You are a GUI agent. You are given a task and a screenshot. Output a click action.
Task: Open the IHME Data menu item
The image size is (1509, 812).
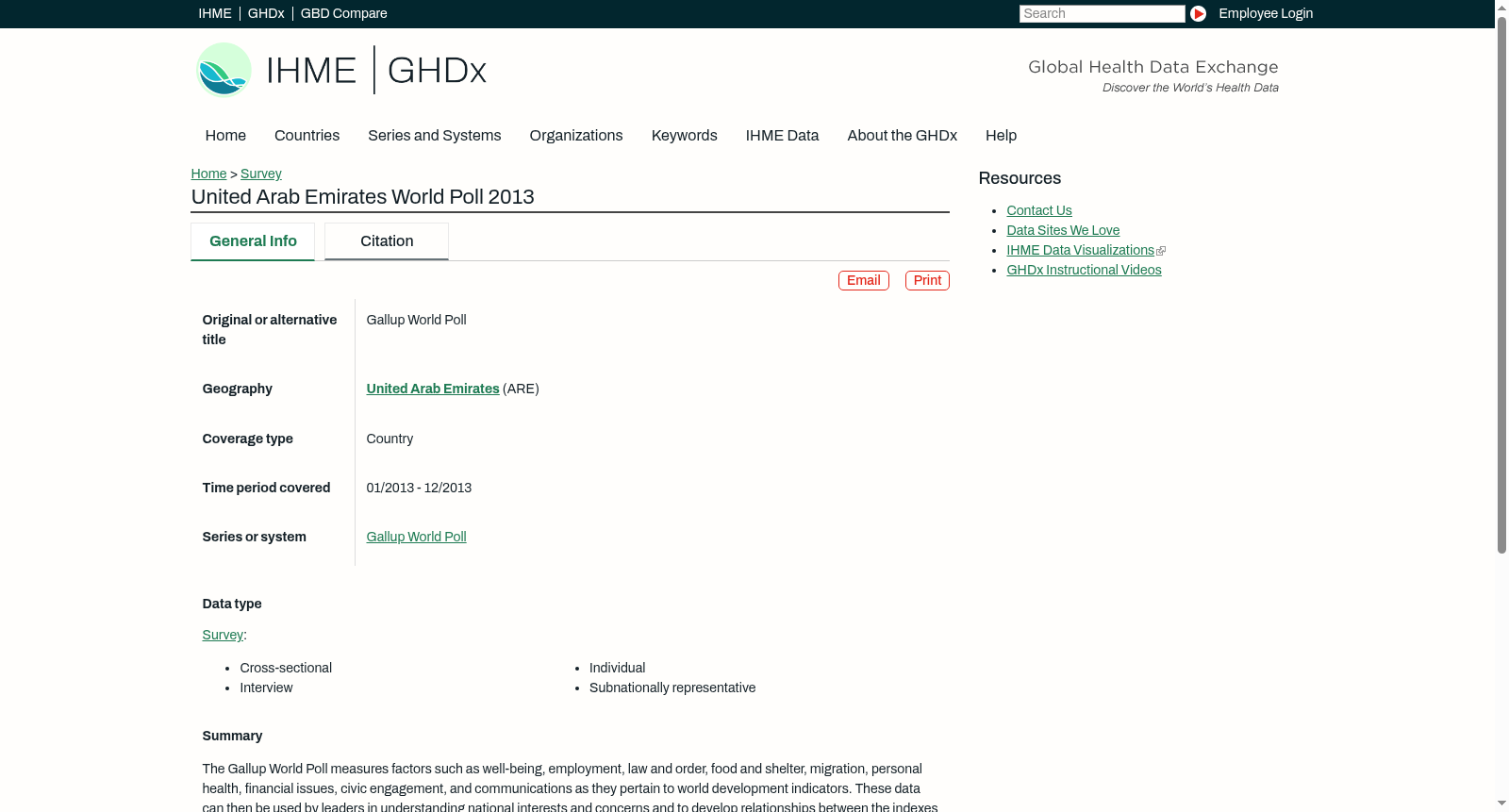point(782,135)
